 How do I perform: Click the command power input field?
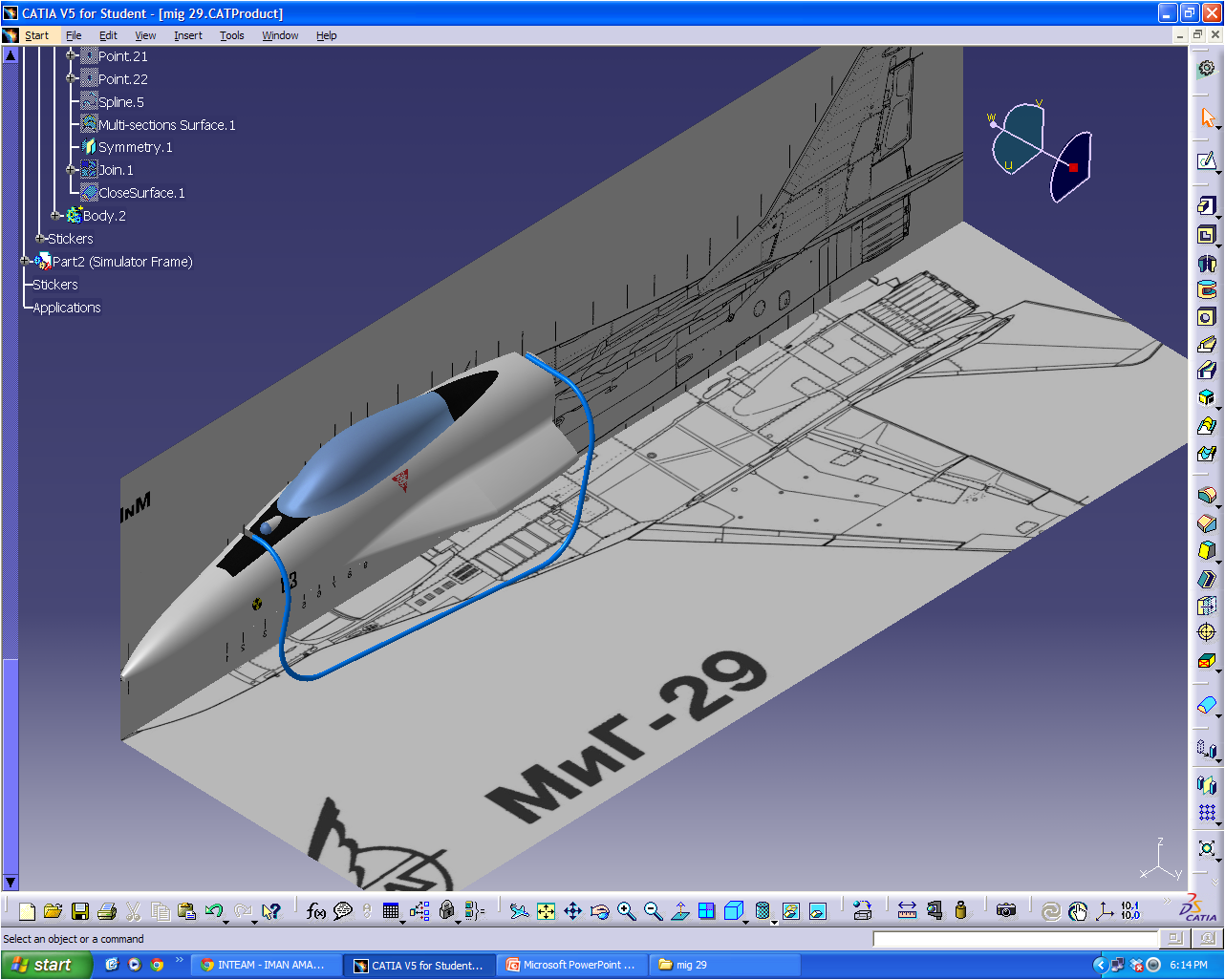[1016, 939]
